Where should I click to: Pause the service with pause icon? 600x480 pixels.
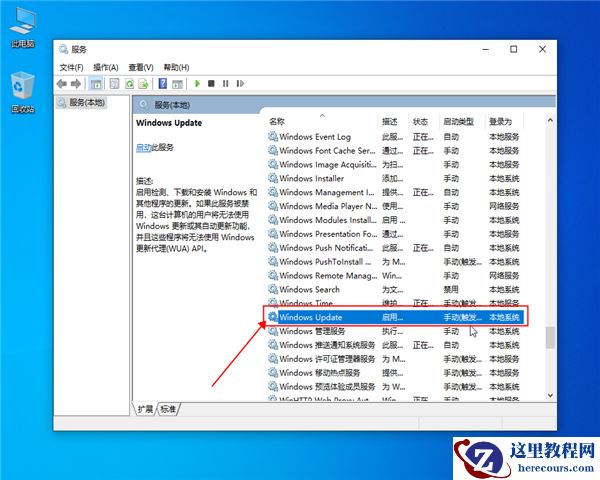[226, 83]
